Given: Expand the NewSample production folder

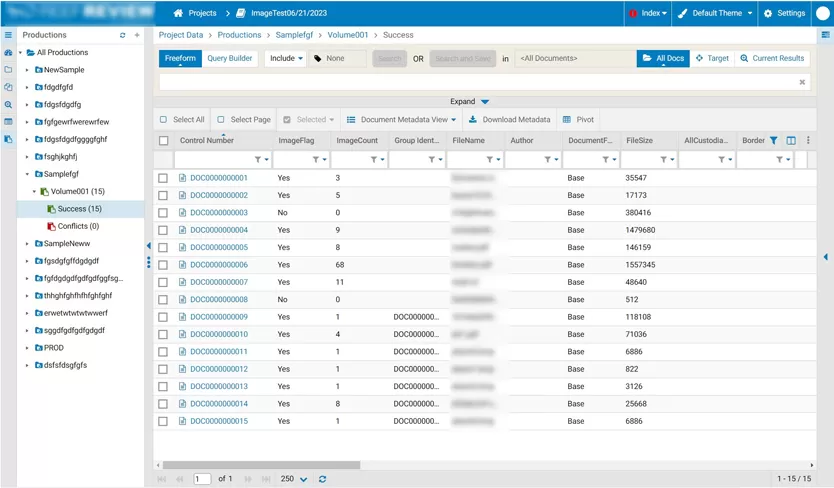Looking at the screenshot, I should [28, 70].
